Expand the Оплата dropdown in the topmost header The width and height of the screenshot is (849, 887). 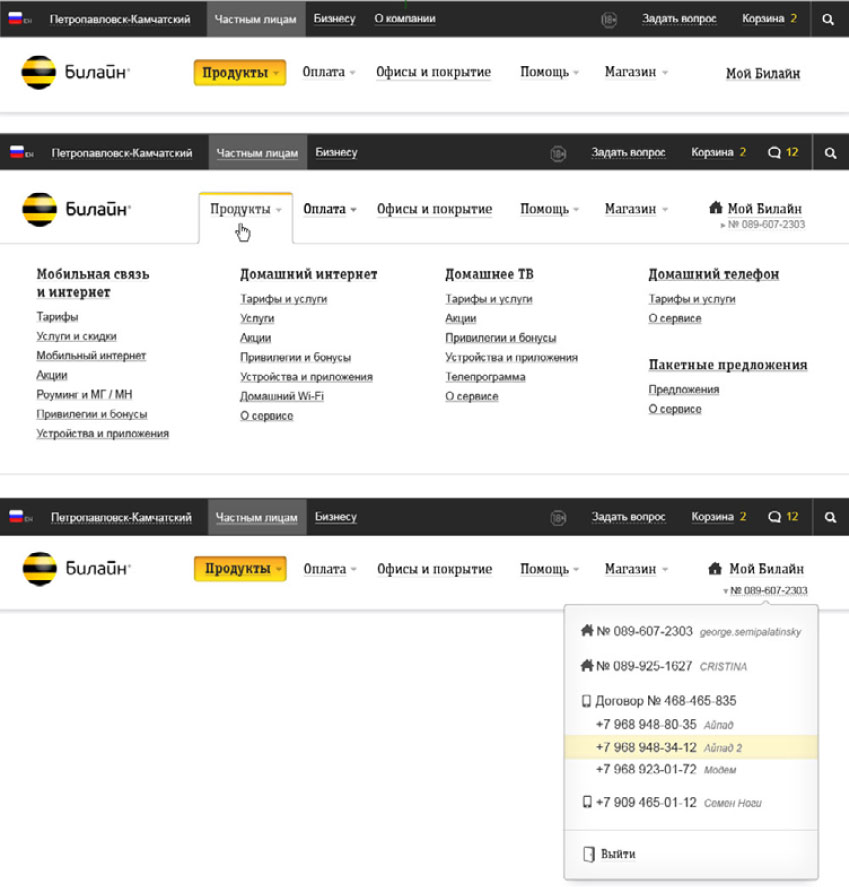point(329,72)
